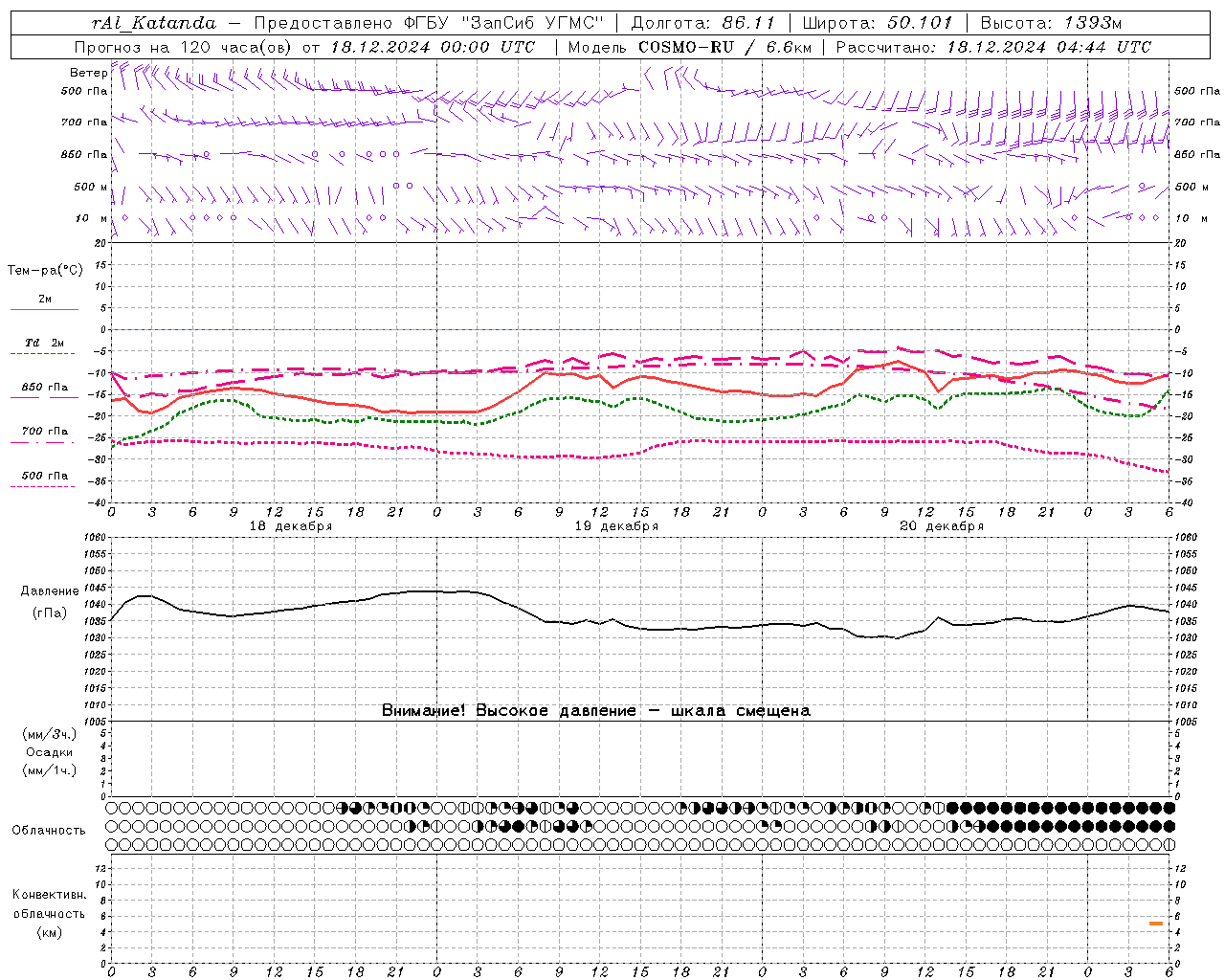Click the (мм/3ч.) precipitation unit label
1225x980 pixels.
pos(50,734)
